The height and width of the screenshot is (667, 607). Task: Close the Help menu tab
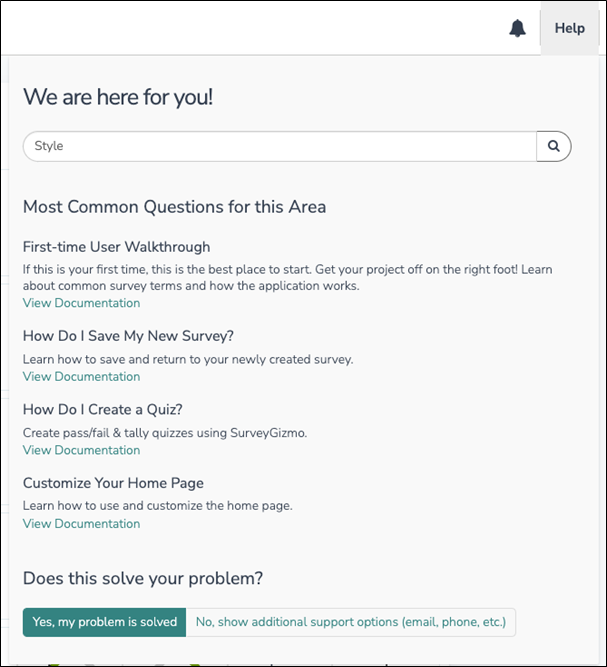pyautogui.click(x=570, y=28)
